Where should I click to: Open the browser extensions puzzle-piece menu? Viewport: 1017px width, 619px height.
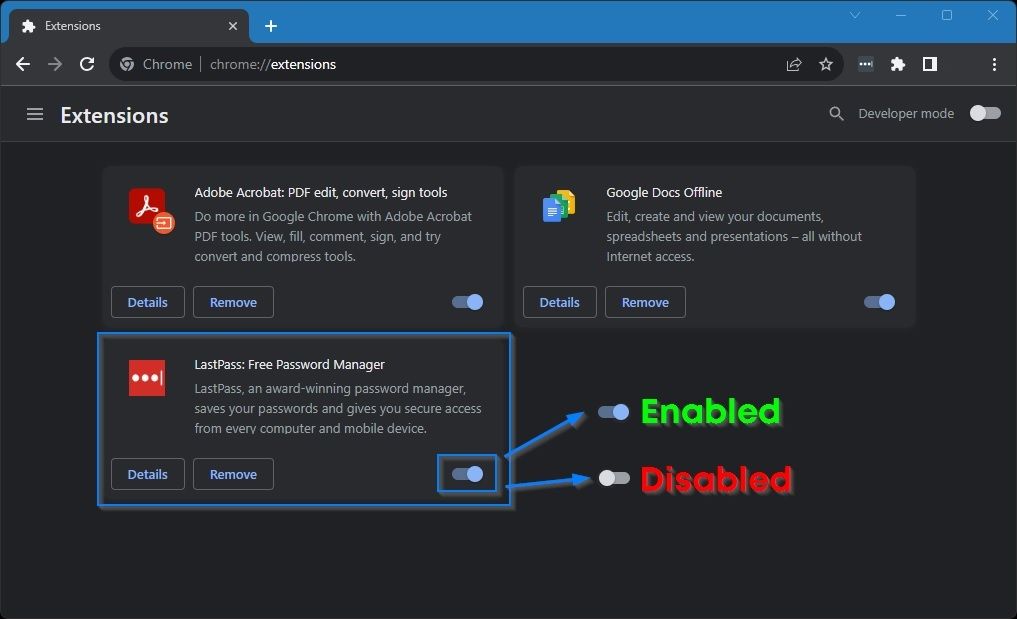point(897,63)
